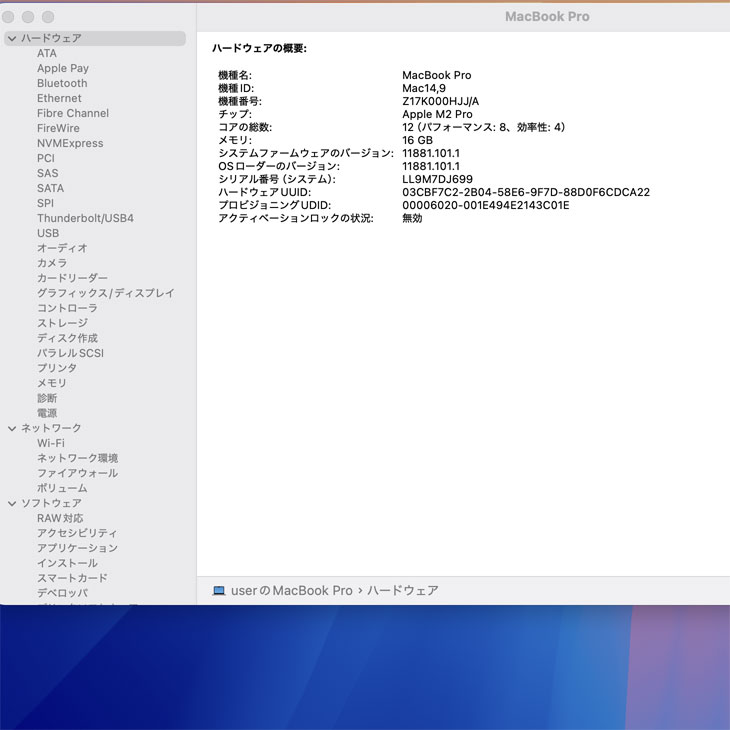730x730 pixels.
Task: Click the hardware UUID value
Action: [525, 192]
